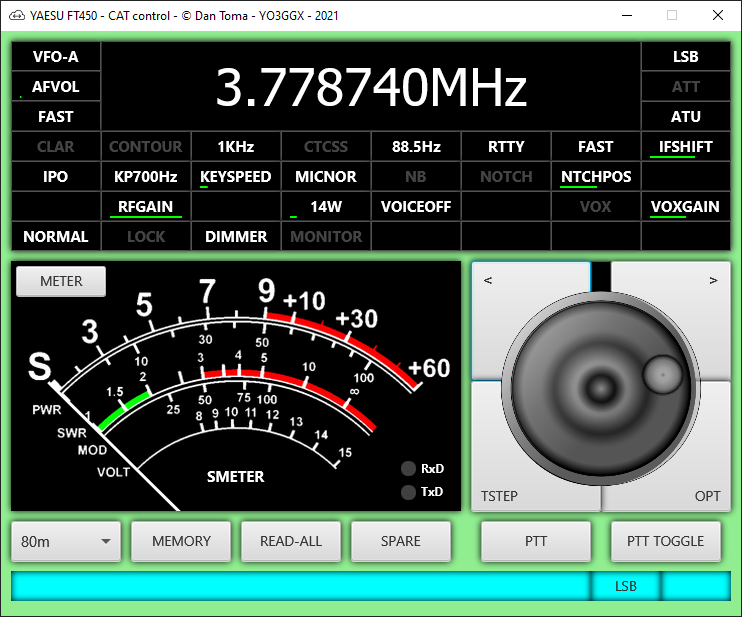Toggle the FAST tuning cell under AFVOL

(x=56, y=116)
